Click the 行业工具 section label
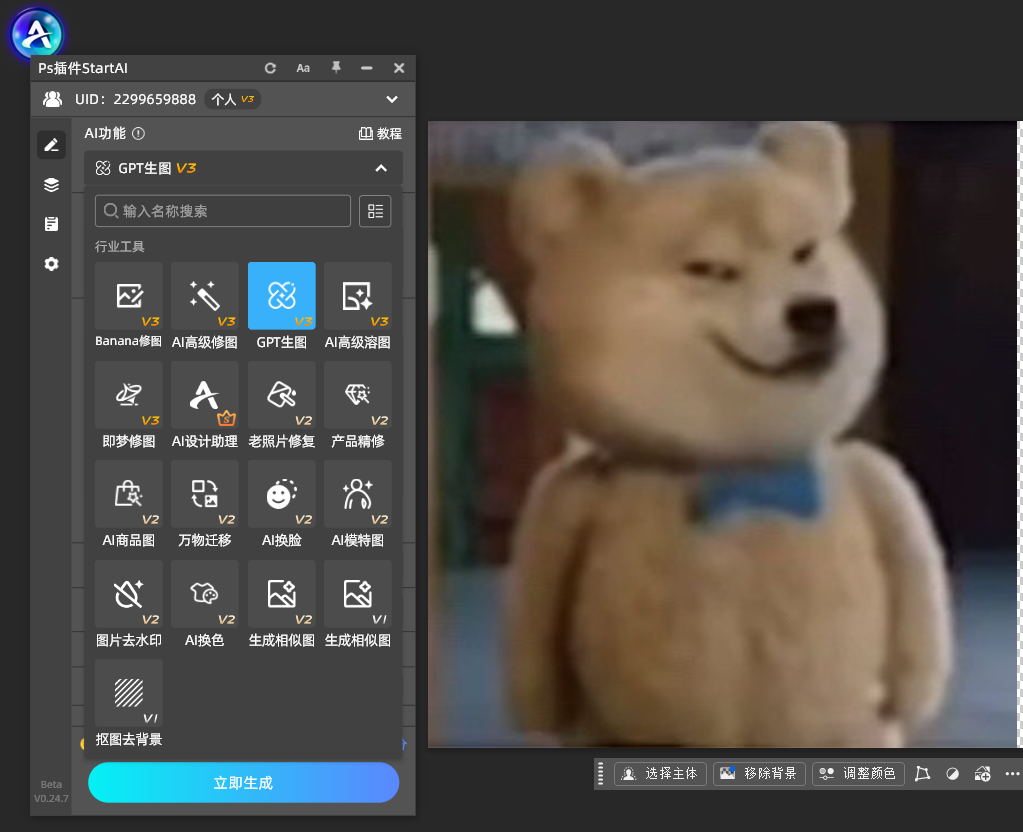 point(119,247)
